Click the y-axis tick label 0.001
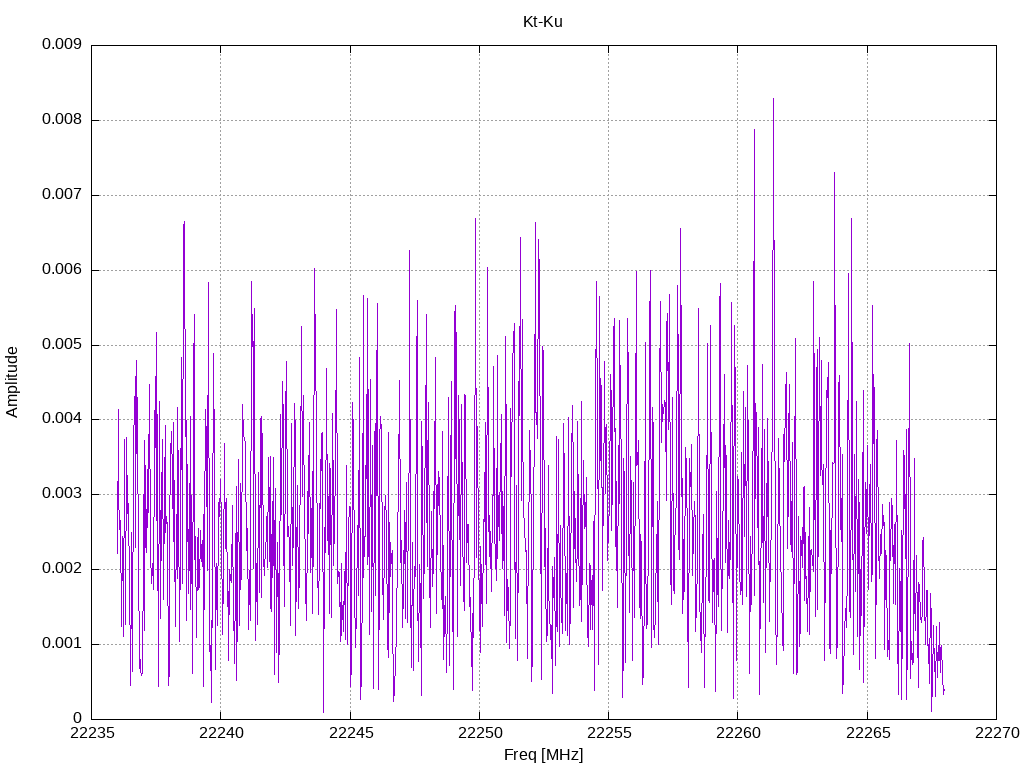 [x=62, y=644]
